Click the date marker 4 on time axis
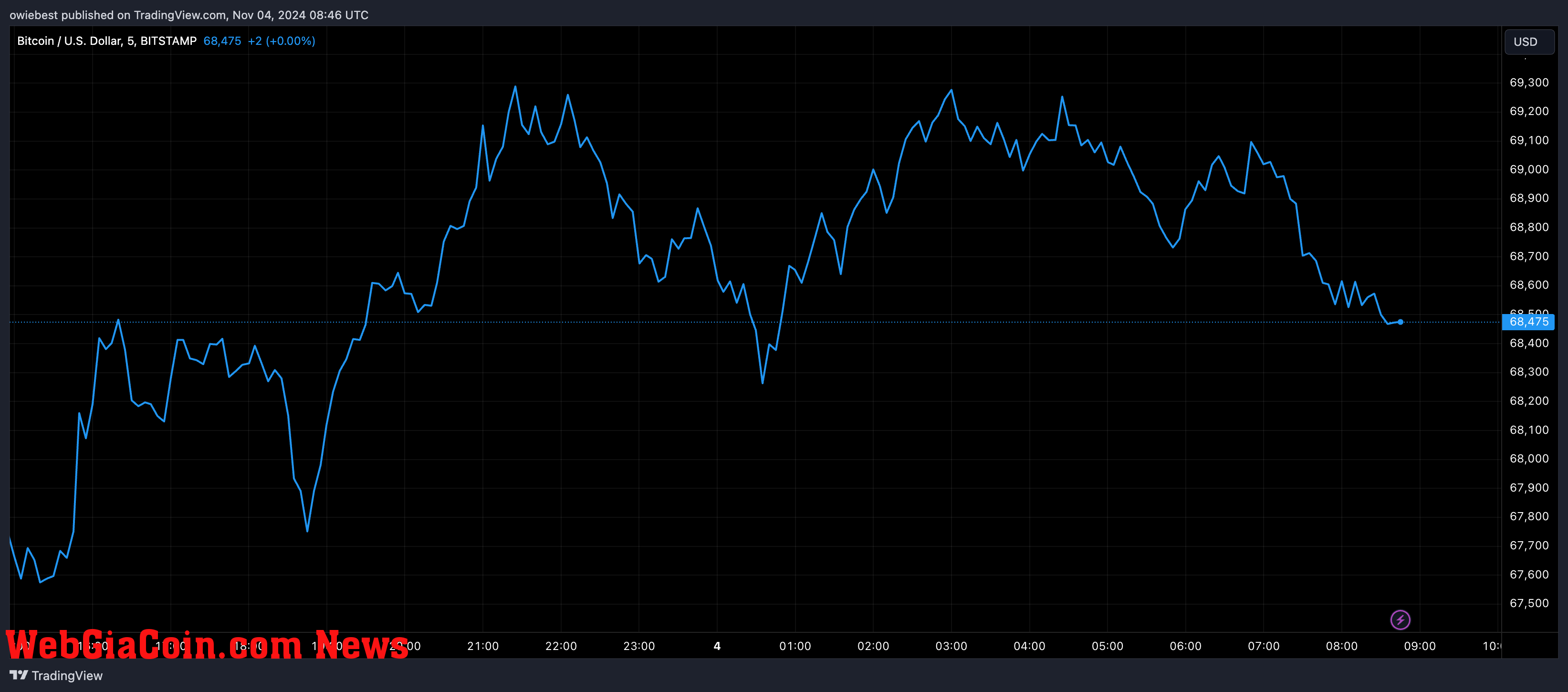The height and width of the screenshot is (692, 1568). [717, 646]
